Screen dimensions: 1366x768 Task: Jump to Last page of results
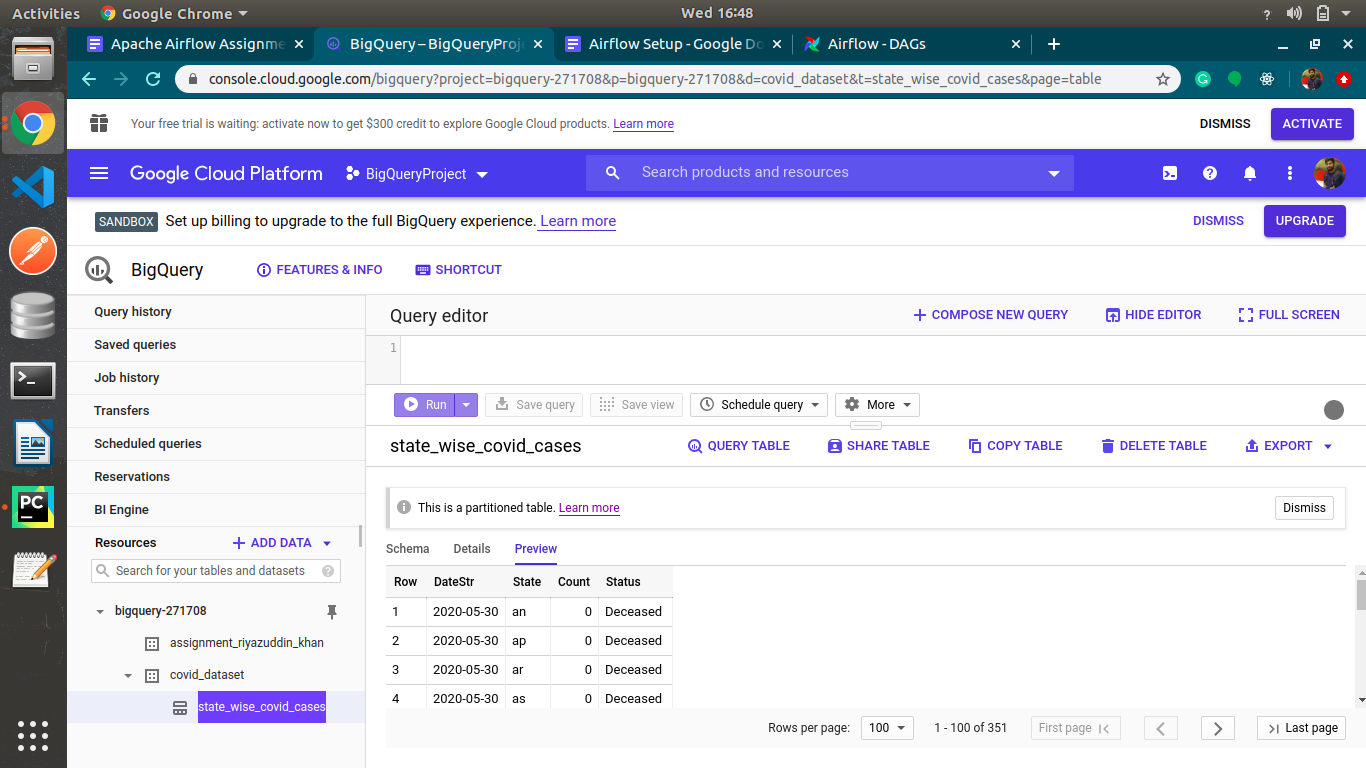1301,728
